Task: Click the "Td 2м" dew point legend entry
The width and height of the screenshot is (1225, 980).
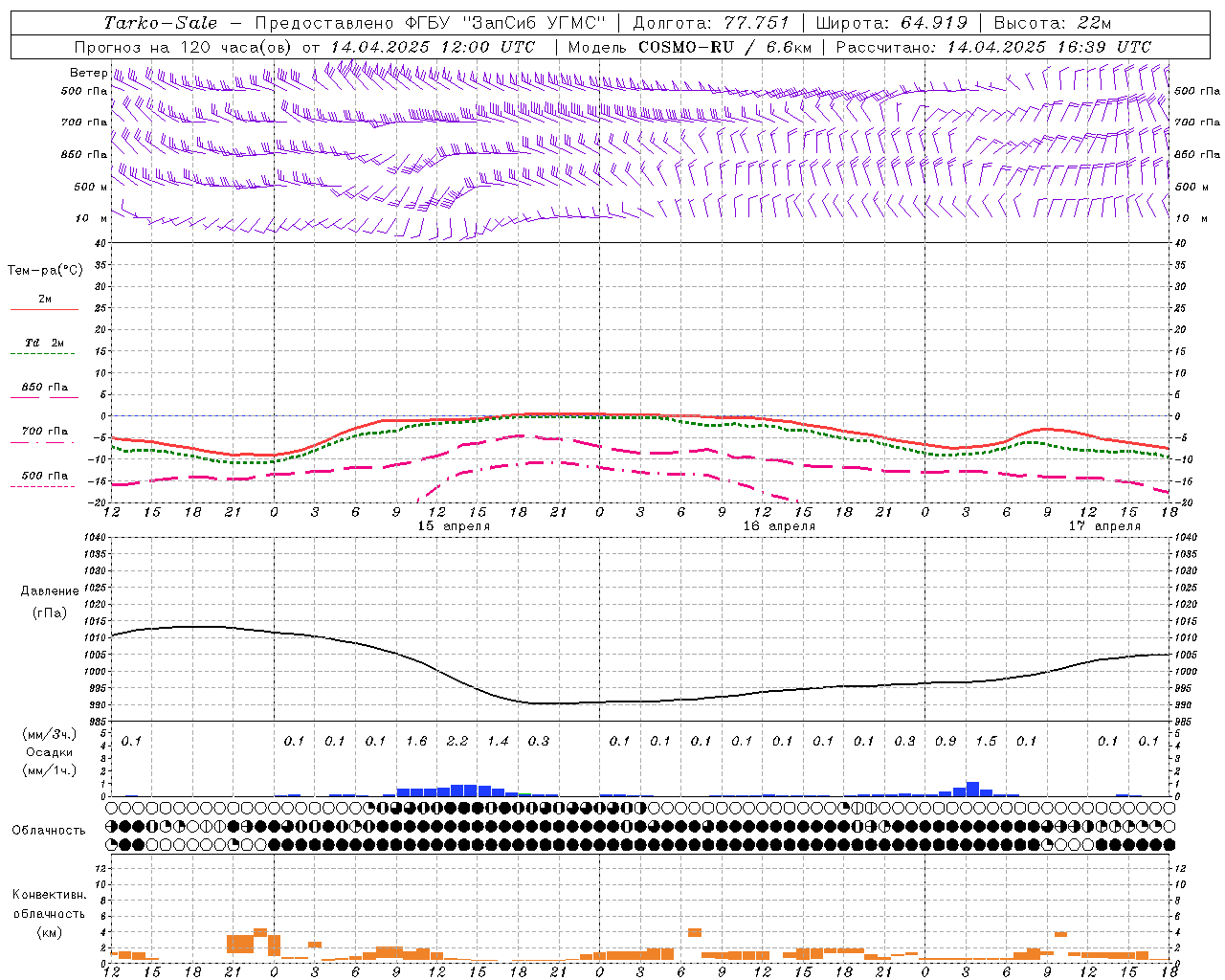Action: click(x=45, y=343)
